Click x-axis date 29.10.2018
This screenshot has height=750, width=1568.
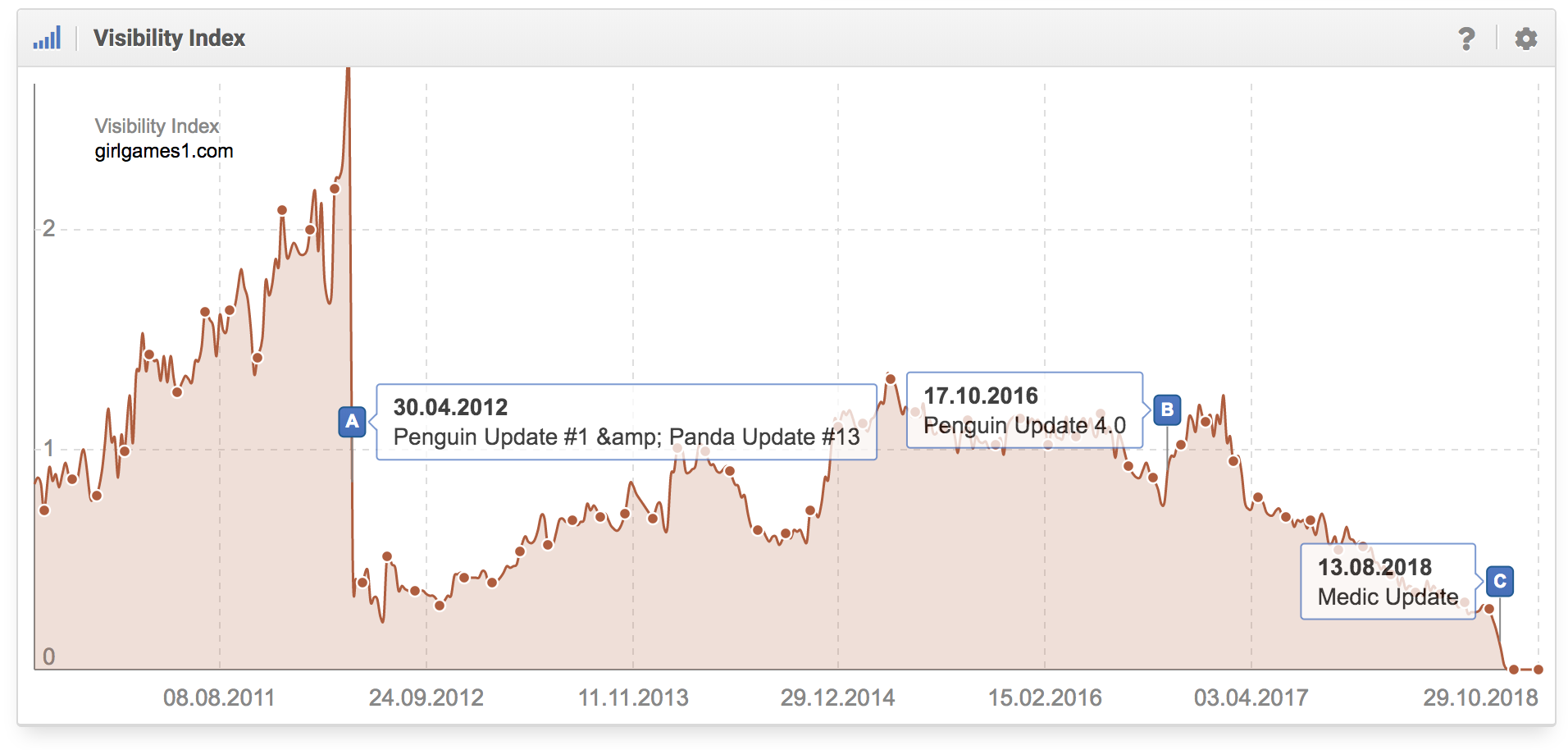(x=1480, y=697)
